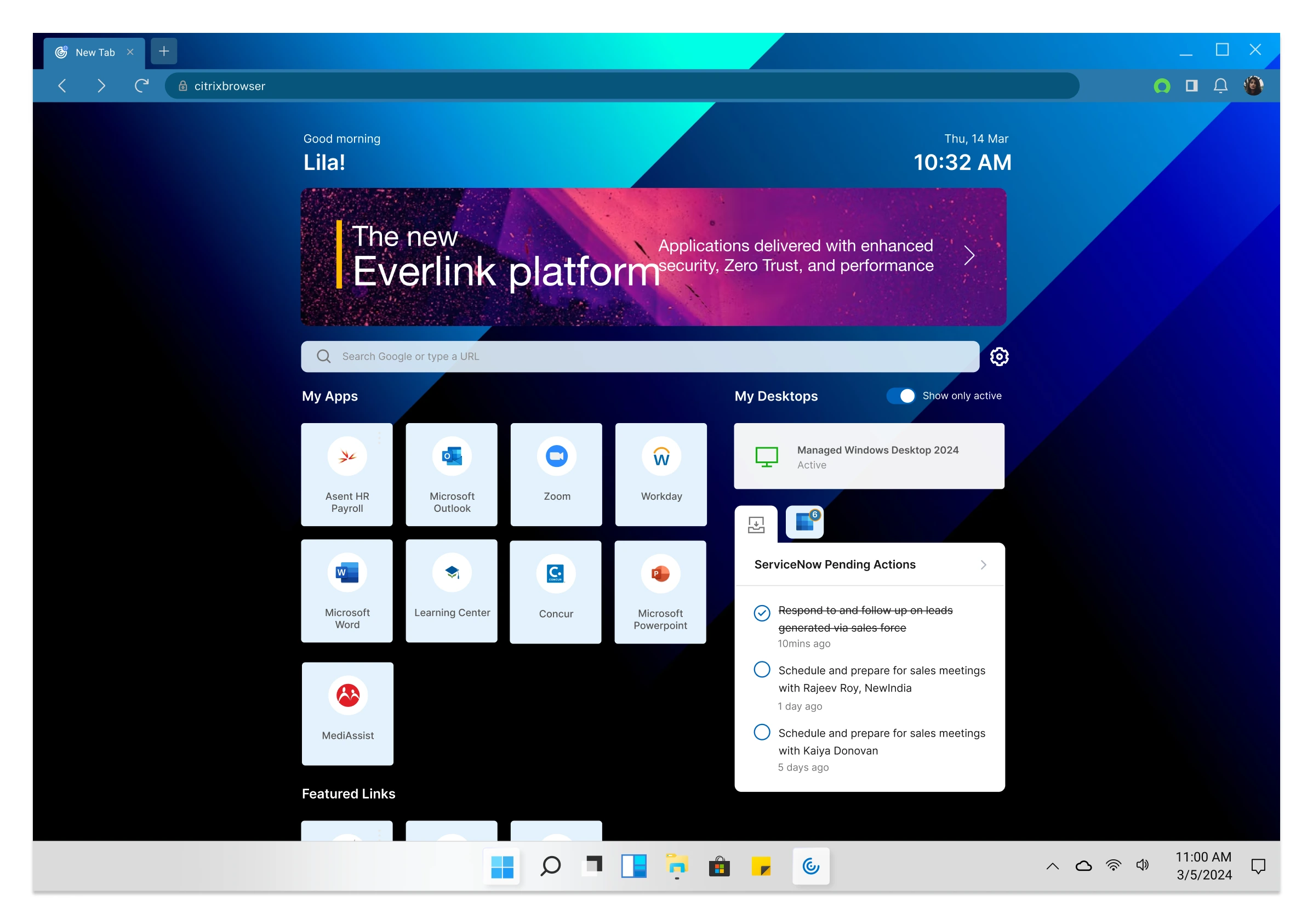Close the New Tab tab
The image size is (1313, 924).
pyautogui.click(x=130, y=52)
